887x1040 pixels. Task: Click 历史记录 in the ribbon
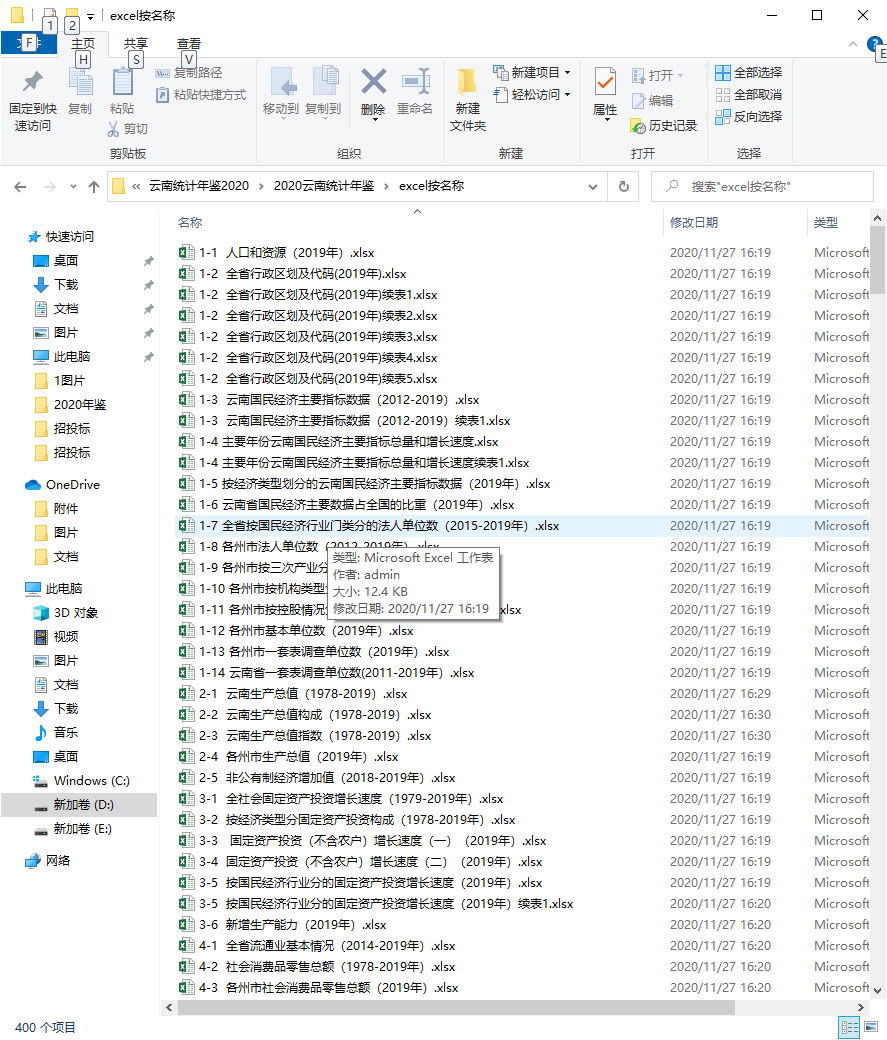[x=663, y=126]
